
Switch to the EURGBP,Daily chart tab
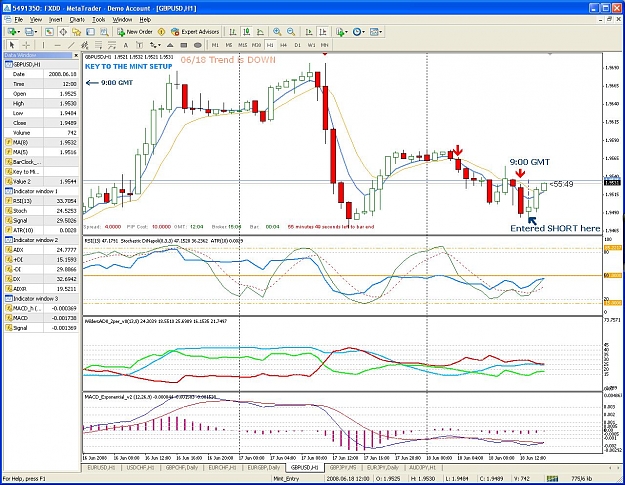point(263,467)
